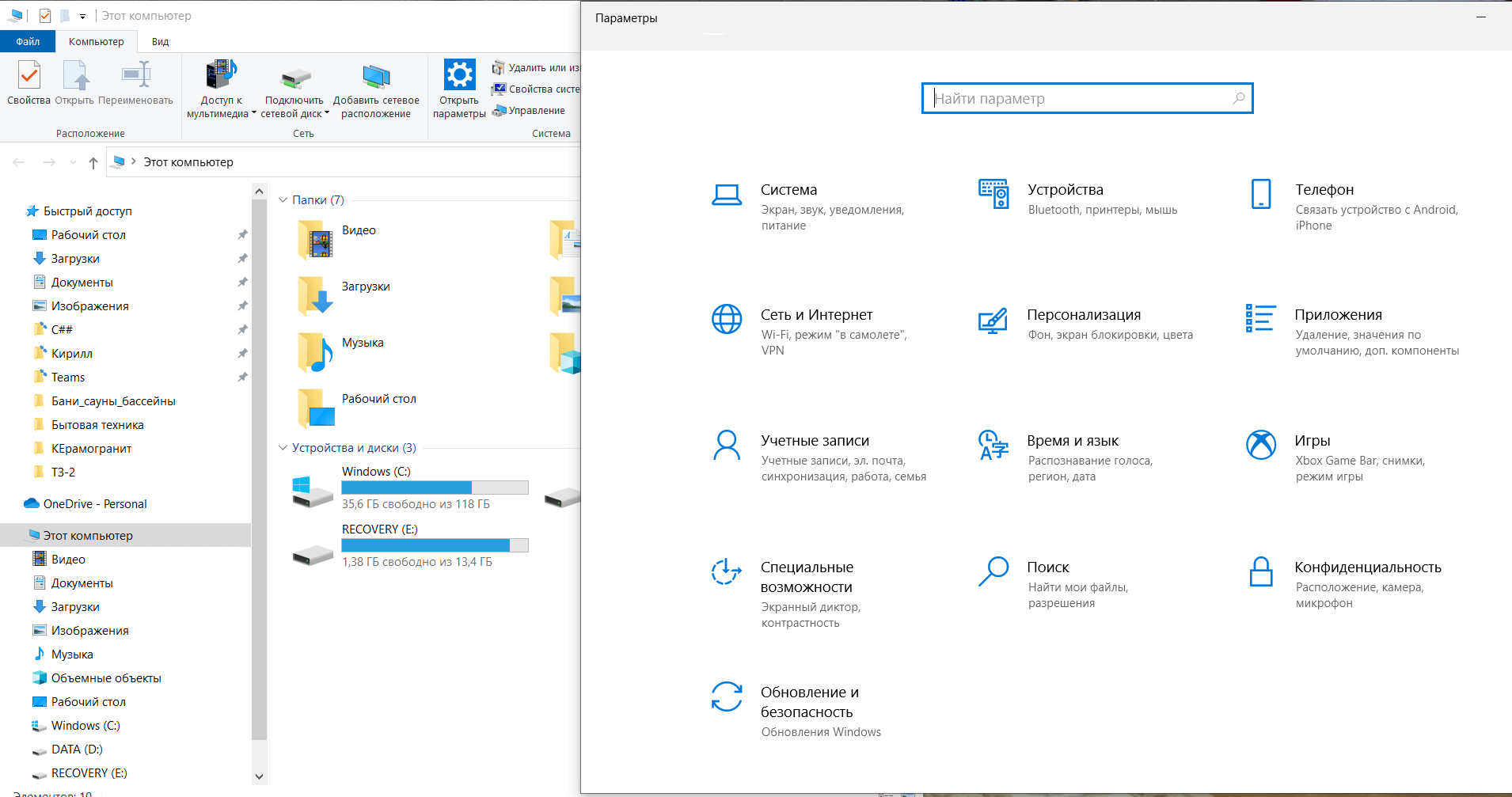This screenshot has height=797, width=1512.
Task: Open the Файл menu tab
Action: pos(28,42)
